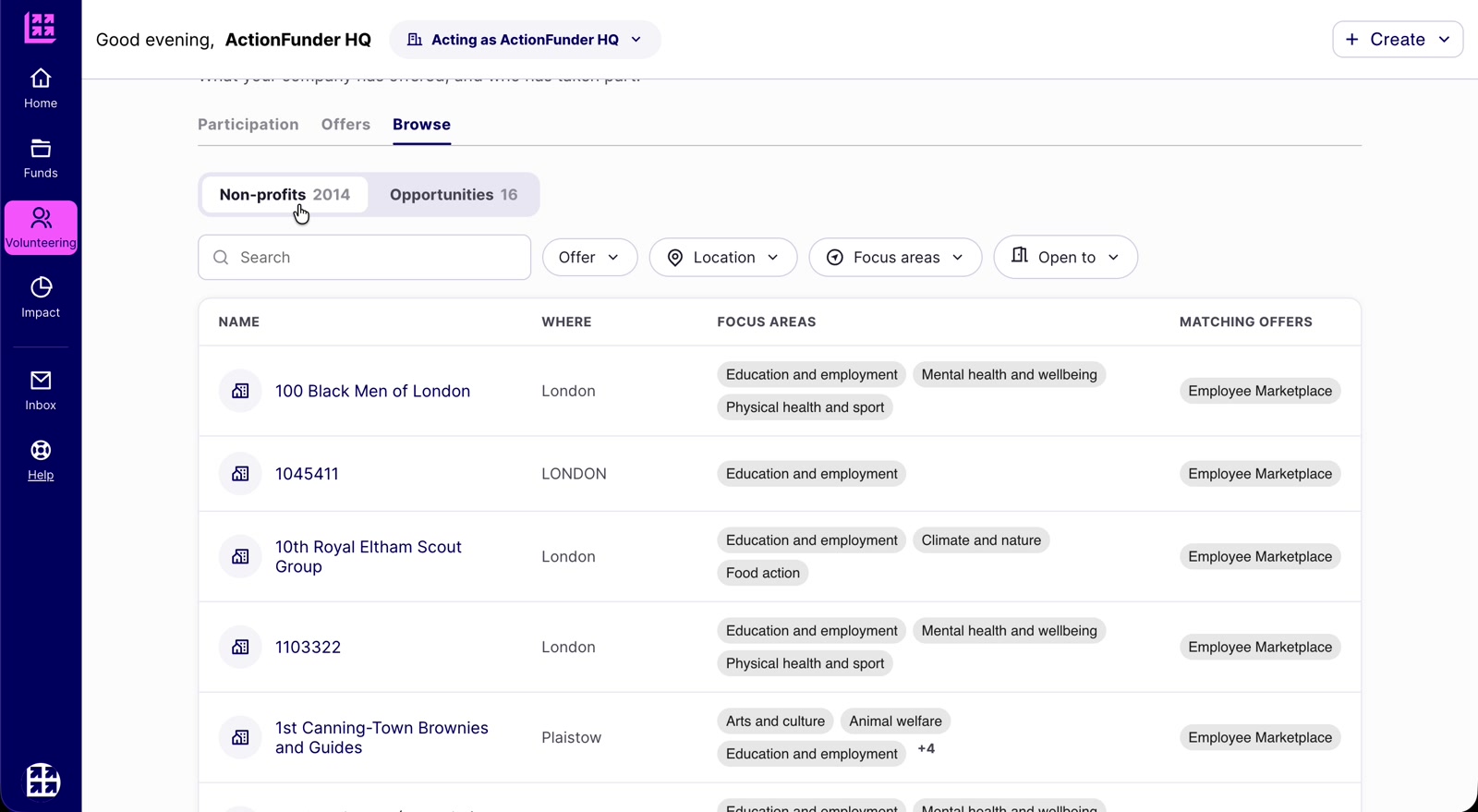1478x812 pixels.
Task: Click the +4 more focus areas indicator
Action: pyautogui.click(x=926, y=749)
